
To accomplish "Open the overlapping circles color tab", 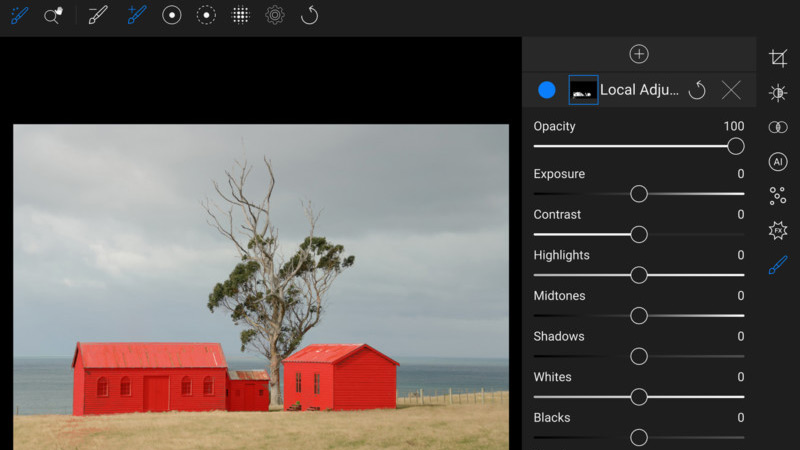I will pos(778,127).
